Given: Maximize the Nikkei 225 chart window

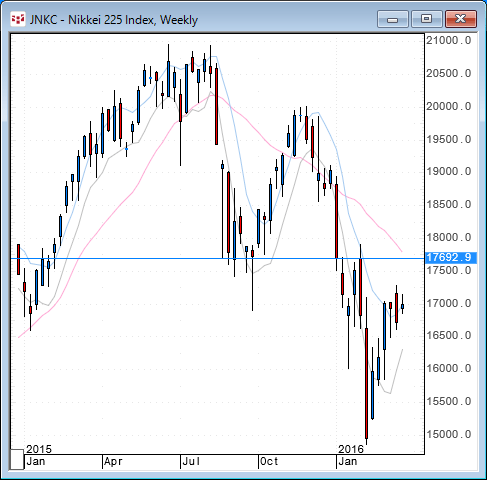Looking at the screenshot, I should [x=426, y=19].
